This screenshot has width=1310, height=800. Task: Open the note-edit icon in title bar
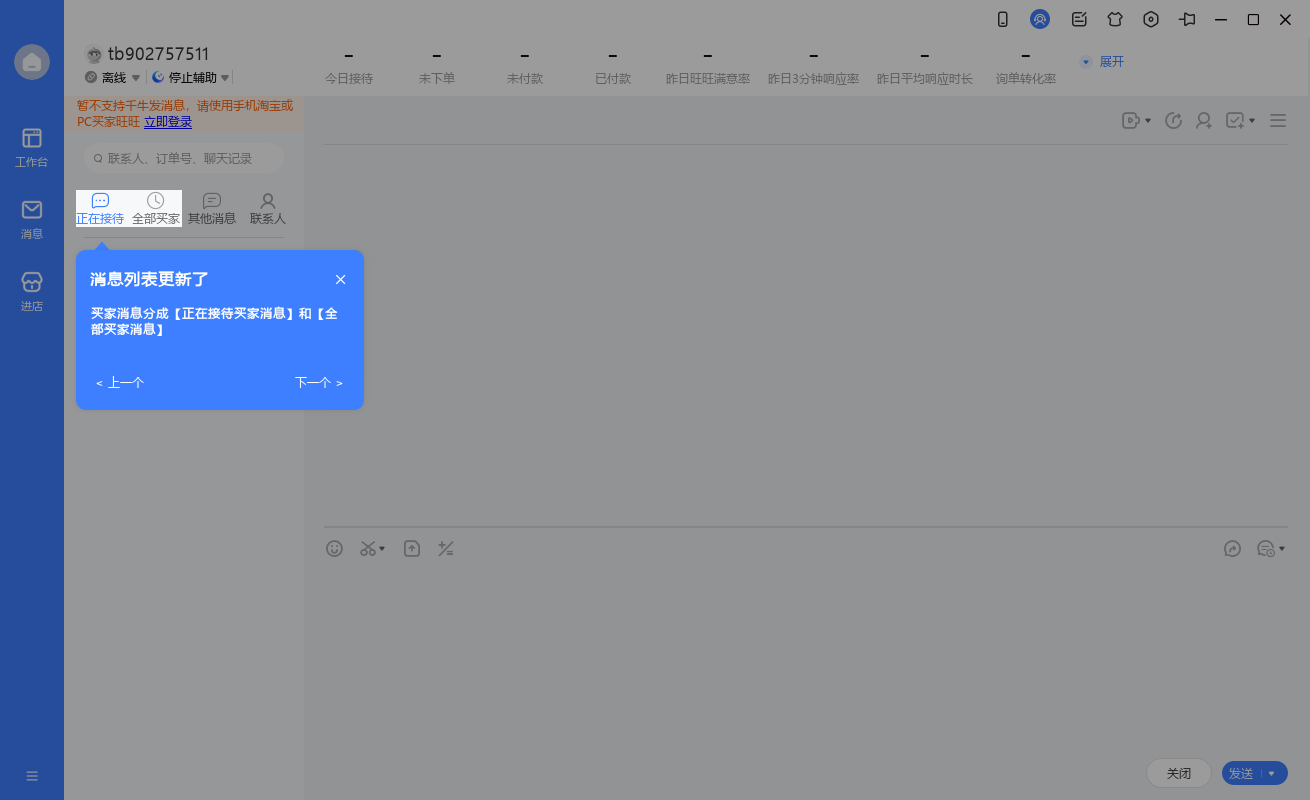[1079, 19]
